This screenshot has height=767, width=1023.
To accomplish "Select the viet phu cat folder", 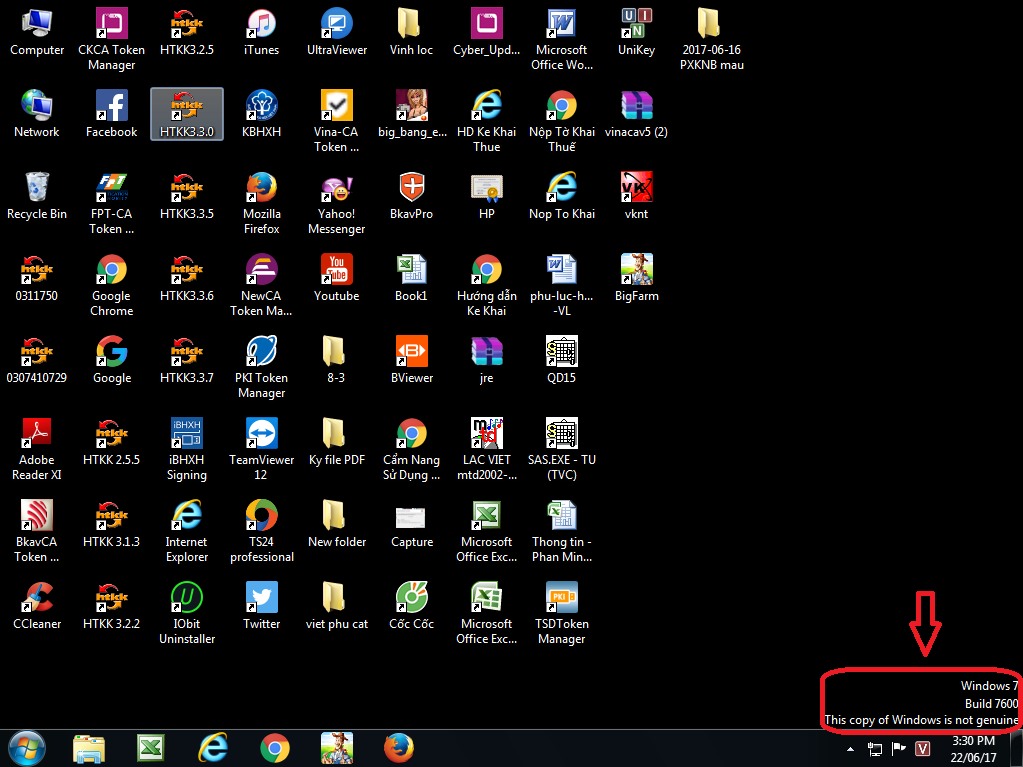I will [337, 607].
